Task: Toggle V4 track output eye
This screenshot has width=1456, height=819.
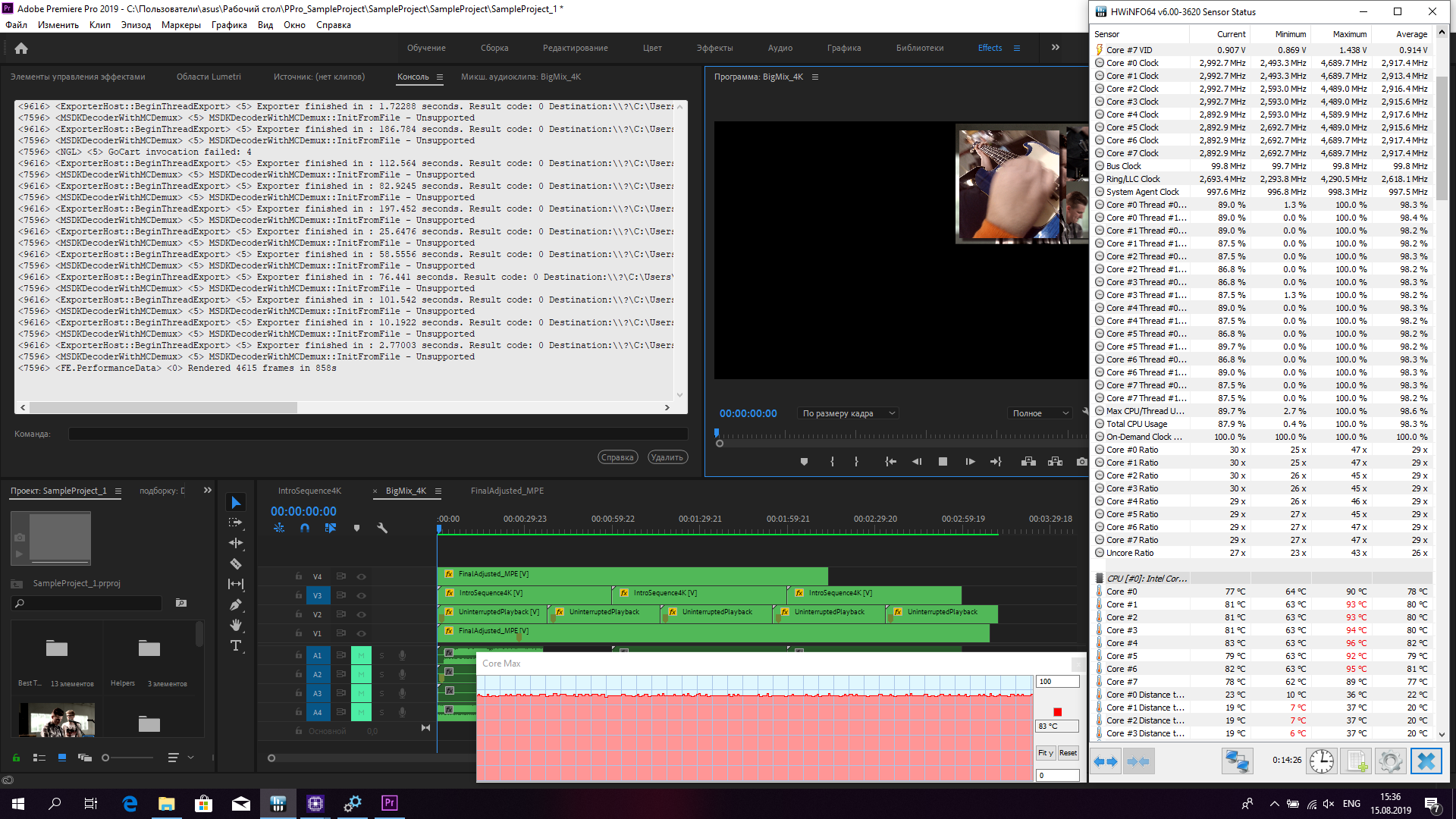Action: 361,576
